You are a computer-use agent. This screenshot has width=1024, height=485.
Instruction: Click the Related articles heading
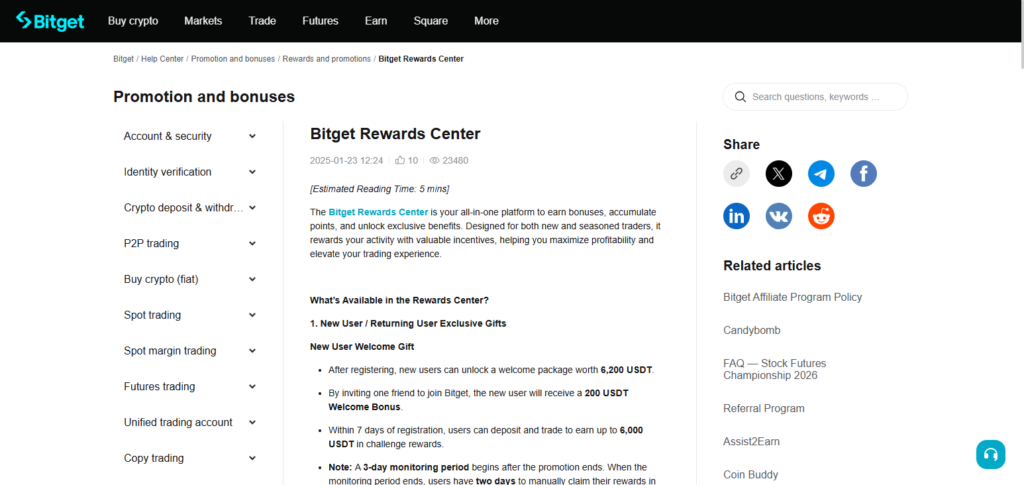coord(772,266)
